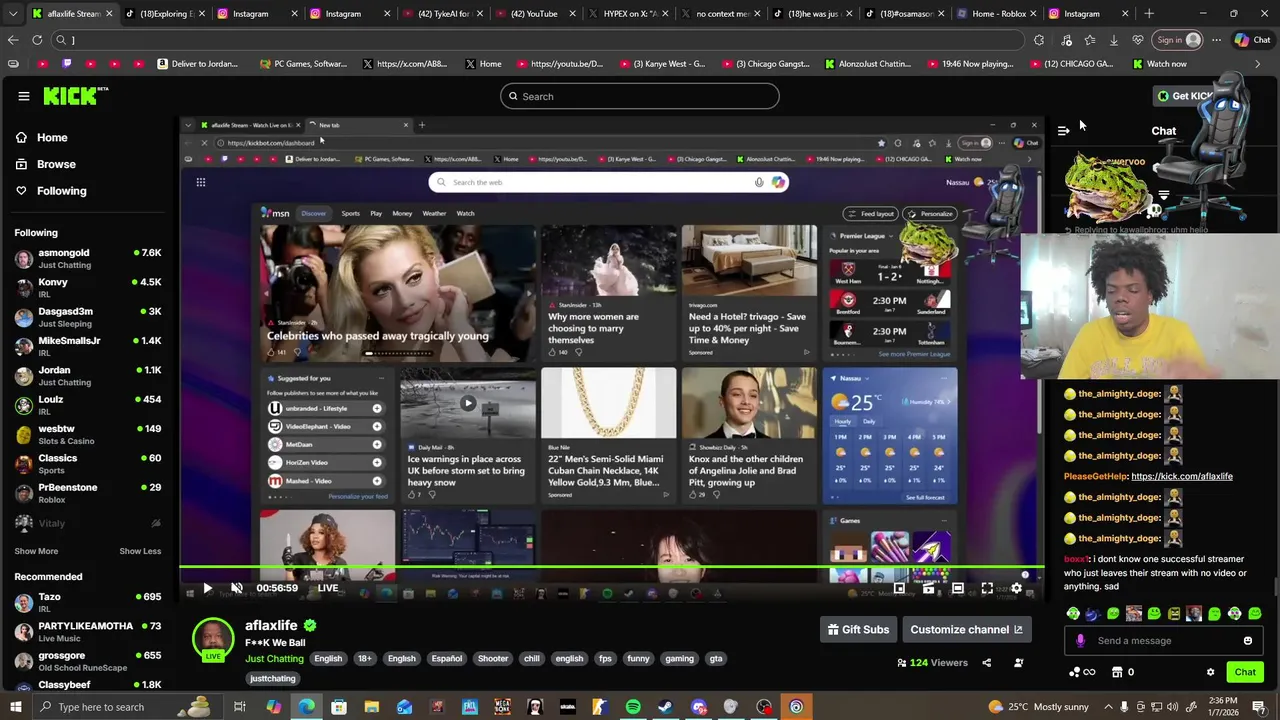The height and width of the screenshot is (720, 1280).
Task: Enter fullscreen mode on the player
Action: pos(987,588)
